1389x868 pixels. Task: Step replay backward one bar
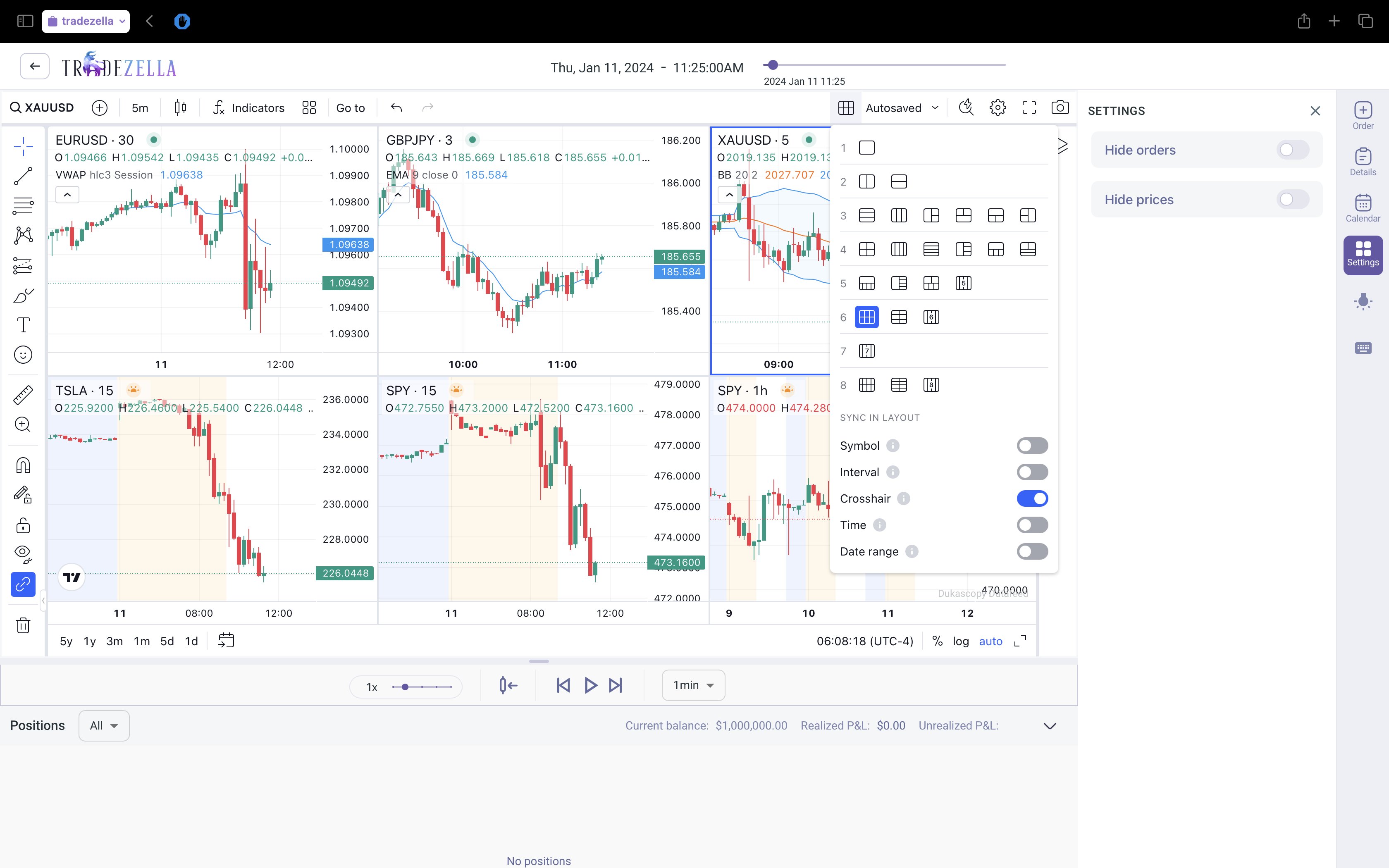point(563,685)
